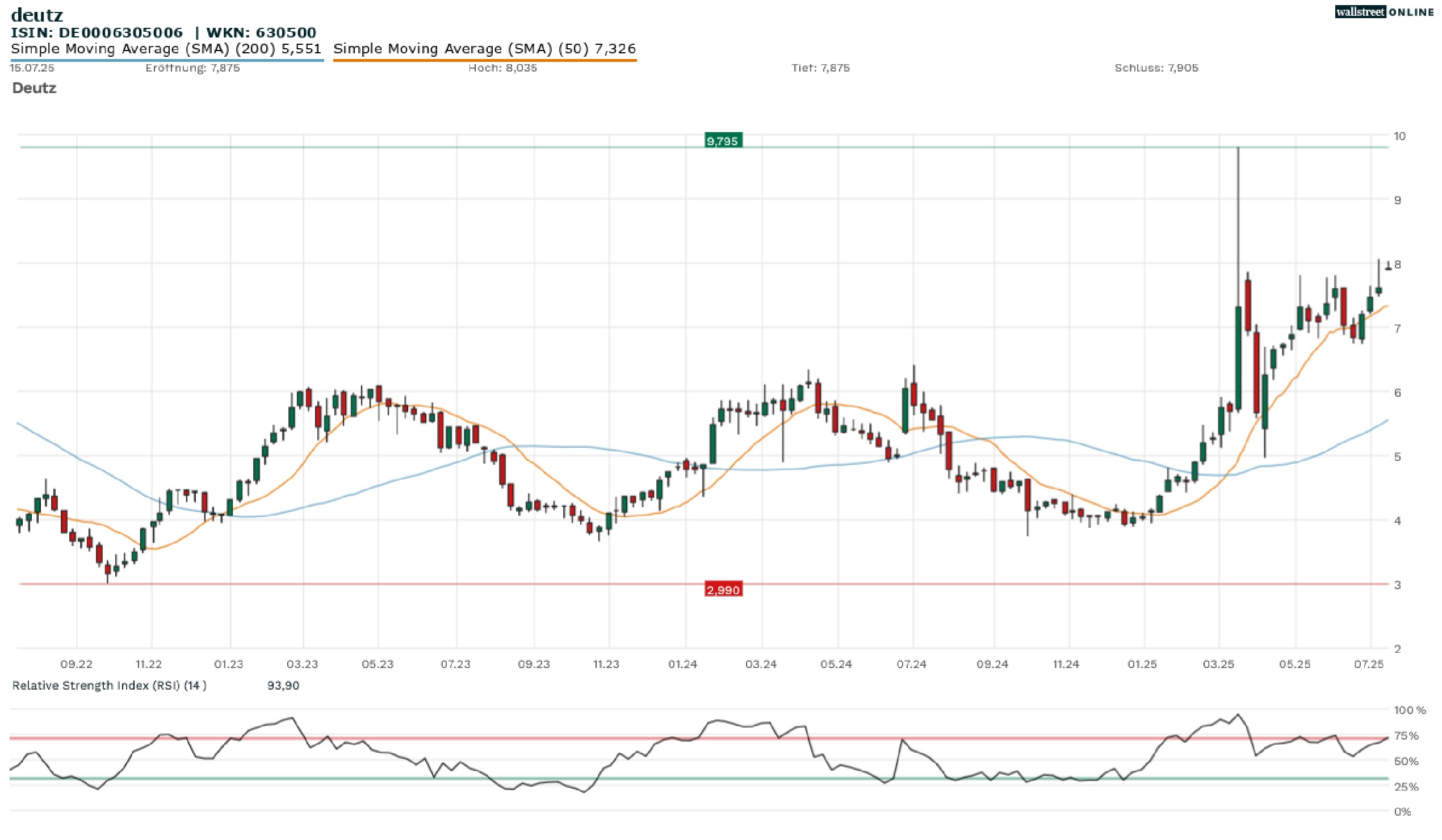1442x840 pixels.
Task: Click the 01.25 x-axis label
Action: point(1142,663)
